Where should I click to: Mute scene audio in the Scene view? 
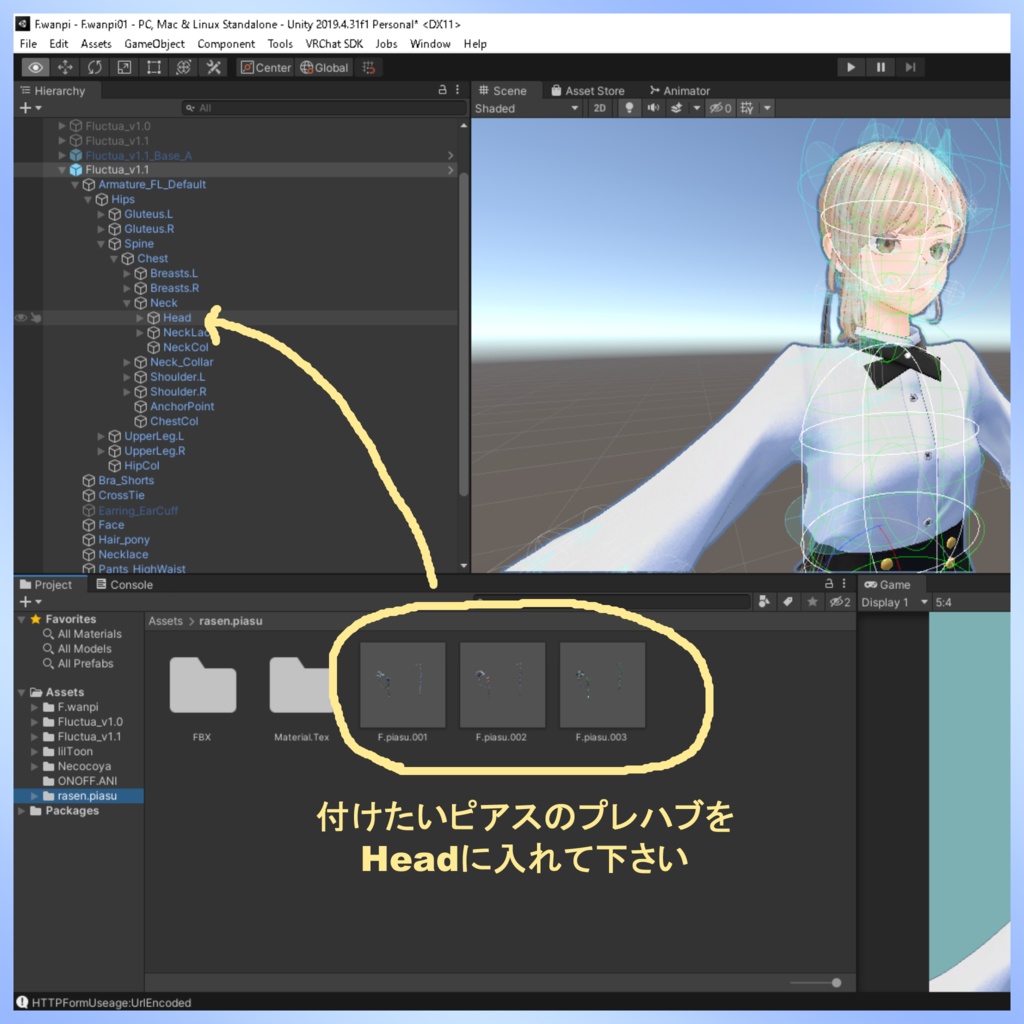[653, 108]
